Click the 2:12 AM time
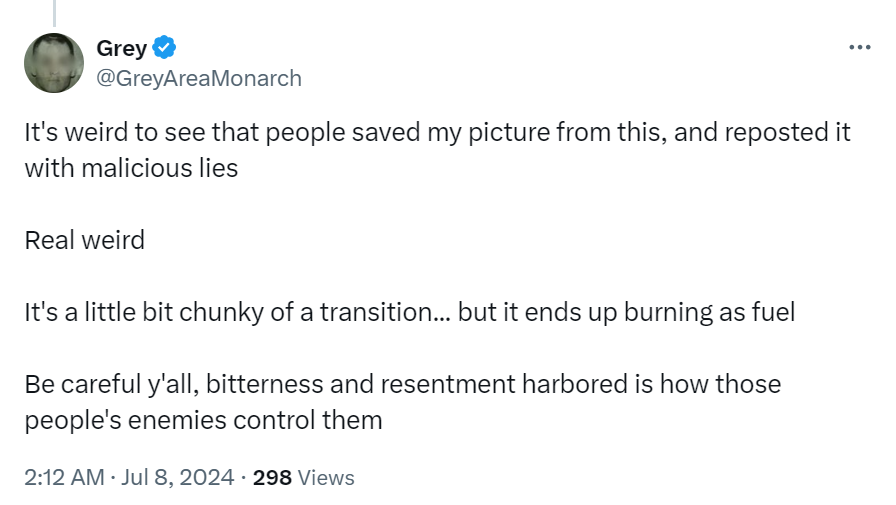896x505 pixels. (64, 477)
